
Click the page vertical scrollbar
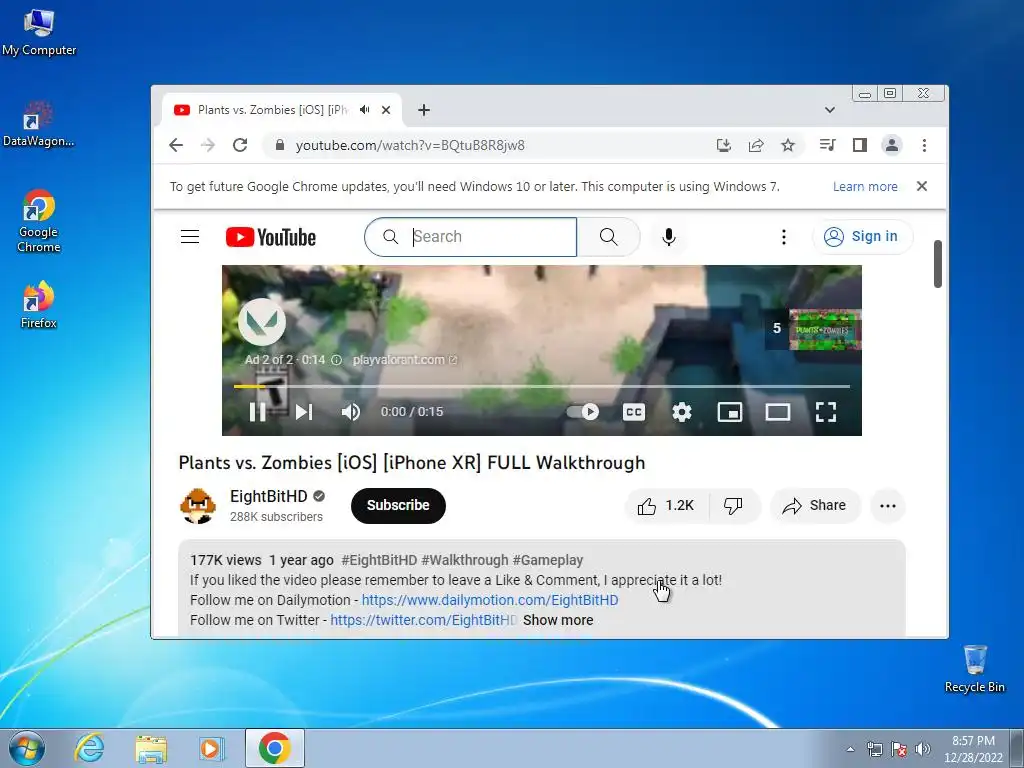938,264
